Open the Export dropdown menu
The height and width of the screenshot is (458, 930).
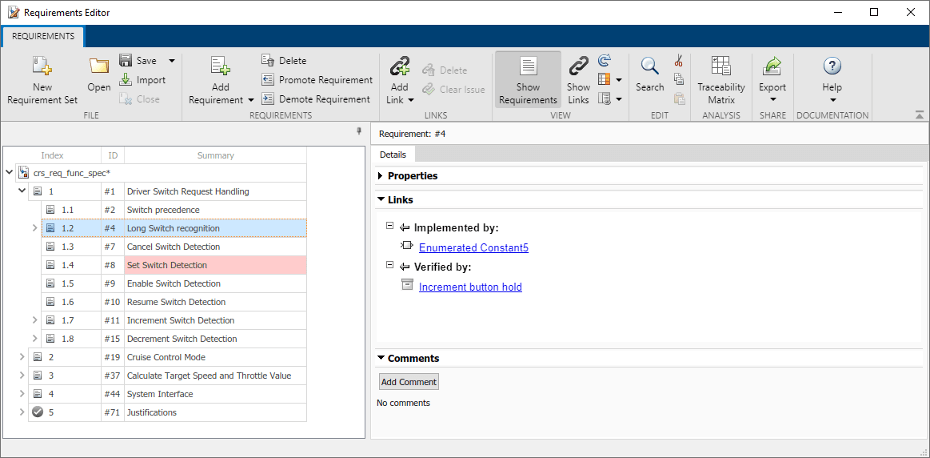pos(772,99)
